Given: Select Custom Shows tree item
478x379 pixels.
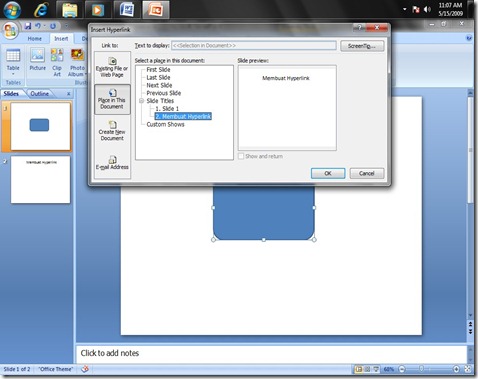Looking at the screenshot, I should (165, 124).
